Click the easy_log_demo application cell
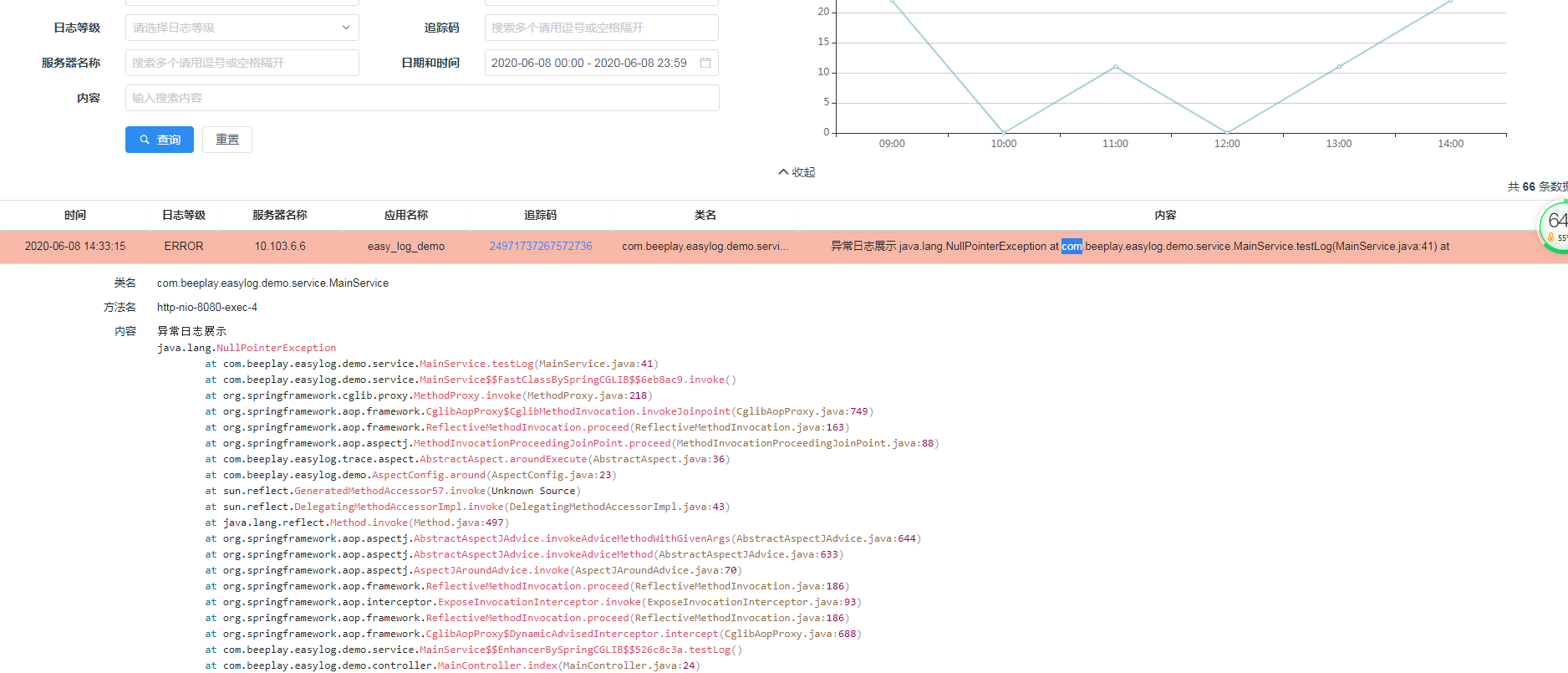The height and width of the screenshot is (673, 1568). pyautogui.click(x=406, y=246)
